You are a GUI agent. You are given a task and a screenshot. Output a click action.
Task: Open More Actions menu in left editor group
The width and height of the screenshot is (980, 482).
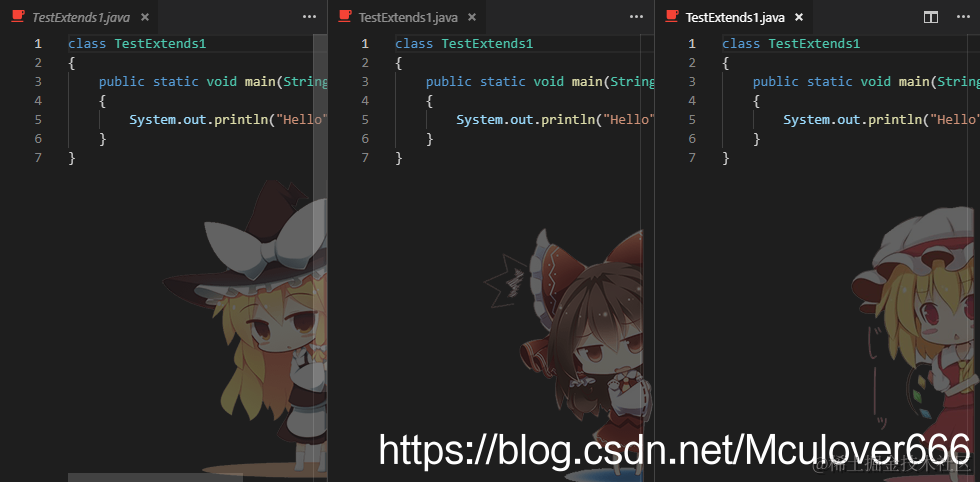[309, 17]
